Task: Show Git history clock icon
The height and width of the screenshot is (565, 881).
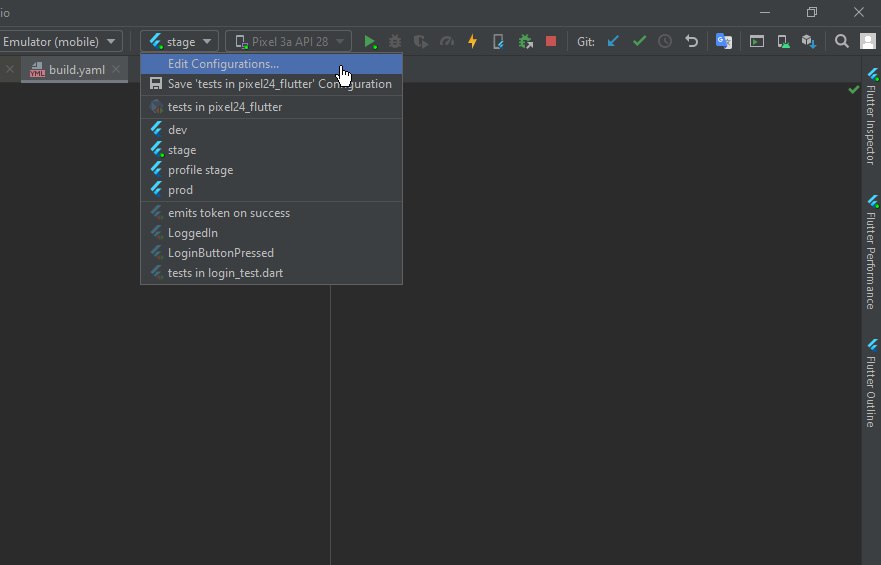Action: (x=665, y=42)
